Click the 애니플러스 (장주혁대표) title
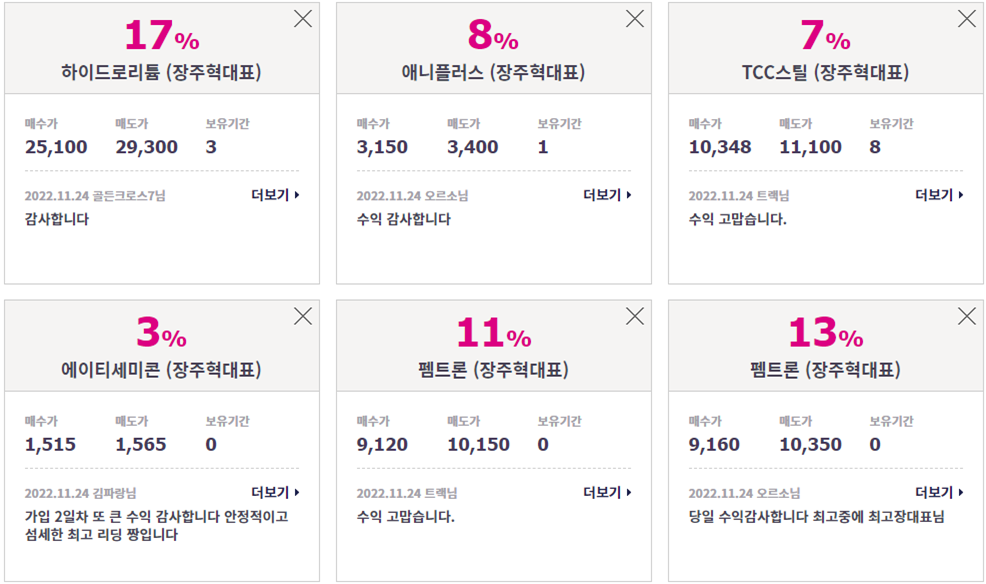The height and width of the screenshot is (584, 986). tap(494, 72)
